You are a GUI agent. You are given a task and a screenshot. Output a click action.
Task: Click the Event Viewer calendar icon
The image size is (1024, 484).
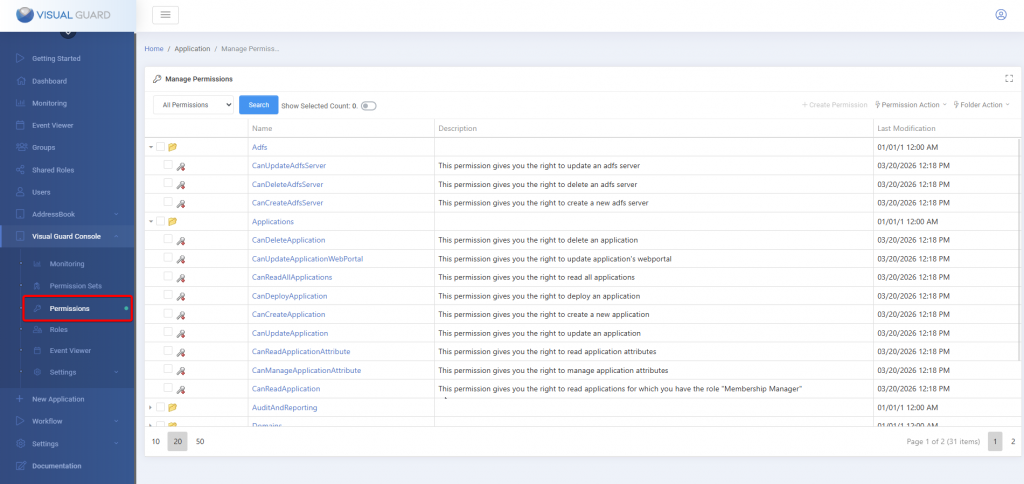(19, 126)
